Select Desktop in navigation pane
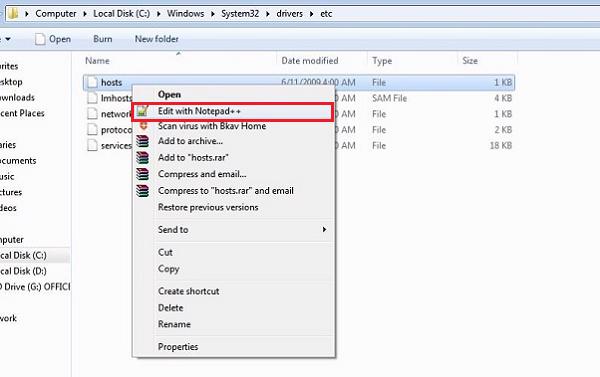Image resolution: width=600 pixels, height=377 pixels. tap(11, 82)
